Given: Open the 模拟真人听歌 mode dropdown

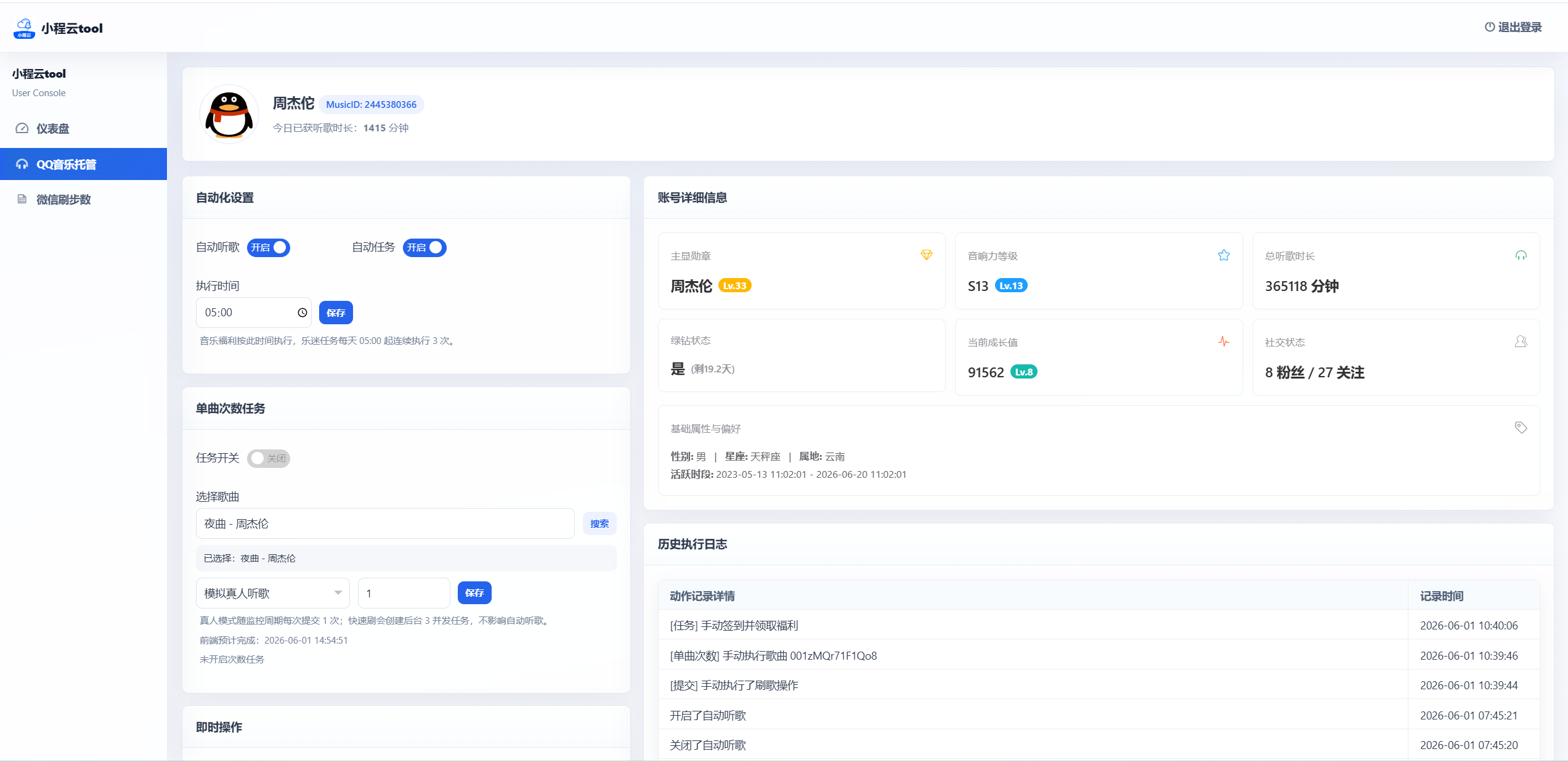Looking at the screenshot, I should tap(273, 593).
